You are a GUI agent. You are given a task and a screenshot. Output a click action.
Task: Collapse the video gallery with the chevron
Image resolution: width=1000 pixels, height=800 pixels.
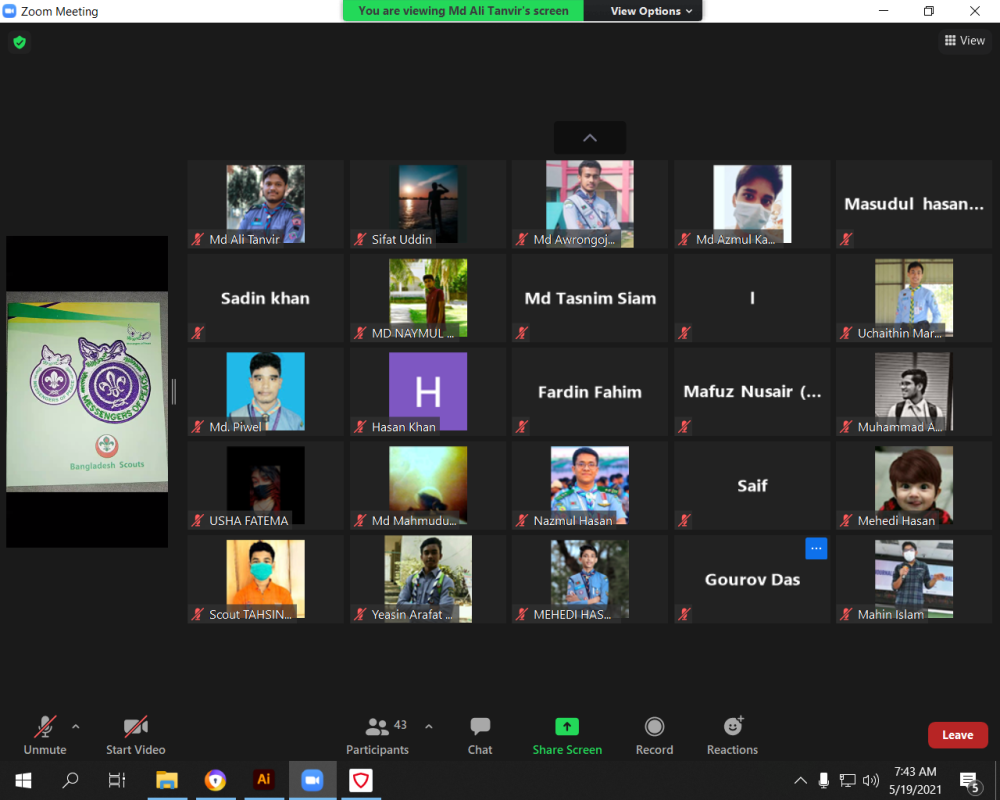click(x=589, y=138)
